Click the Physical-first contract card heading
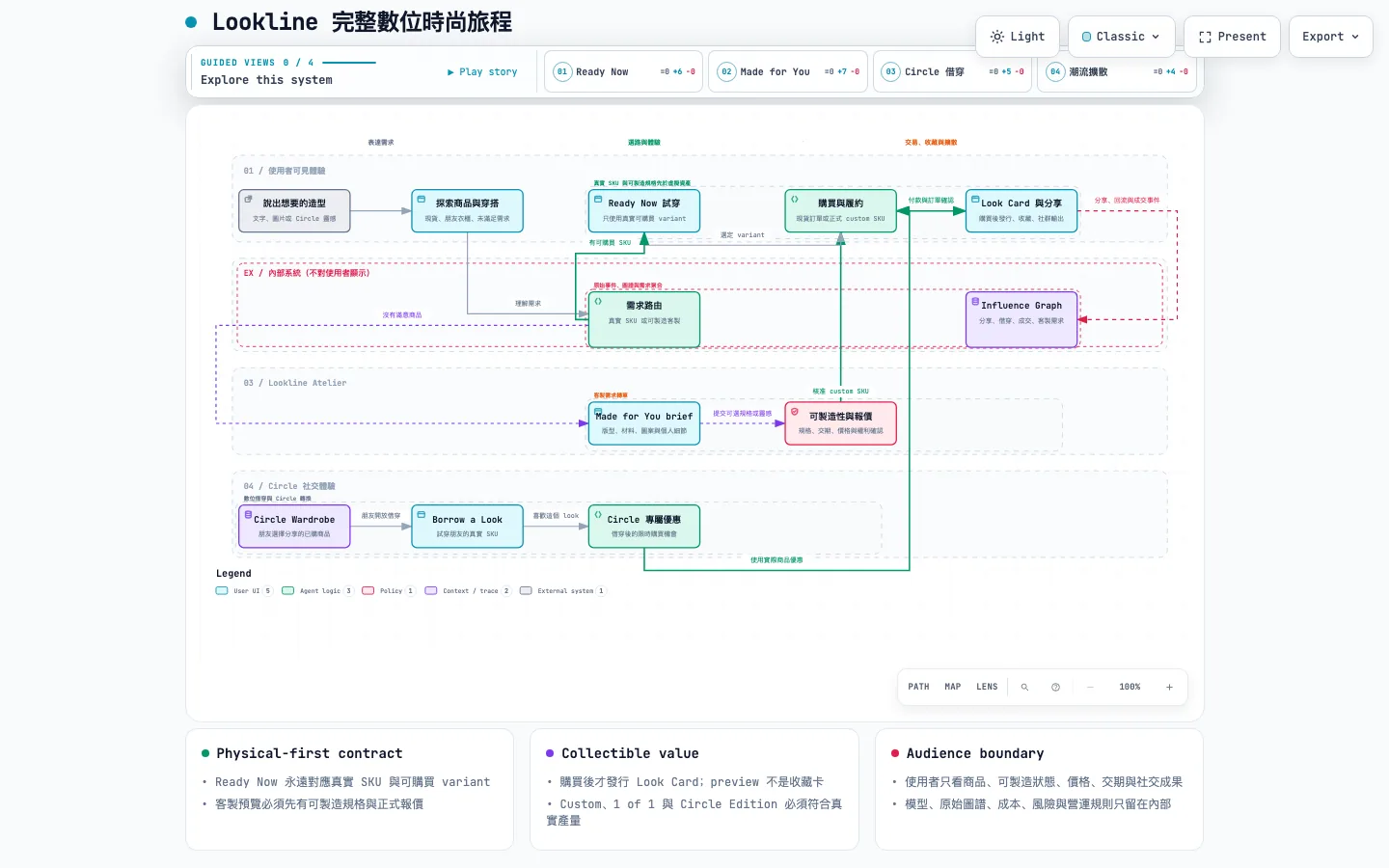Viewport: 1389px width, 868px height. coord(310,753)
